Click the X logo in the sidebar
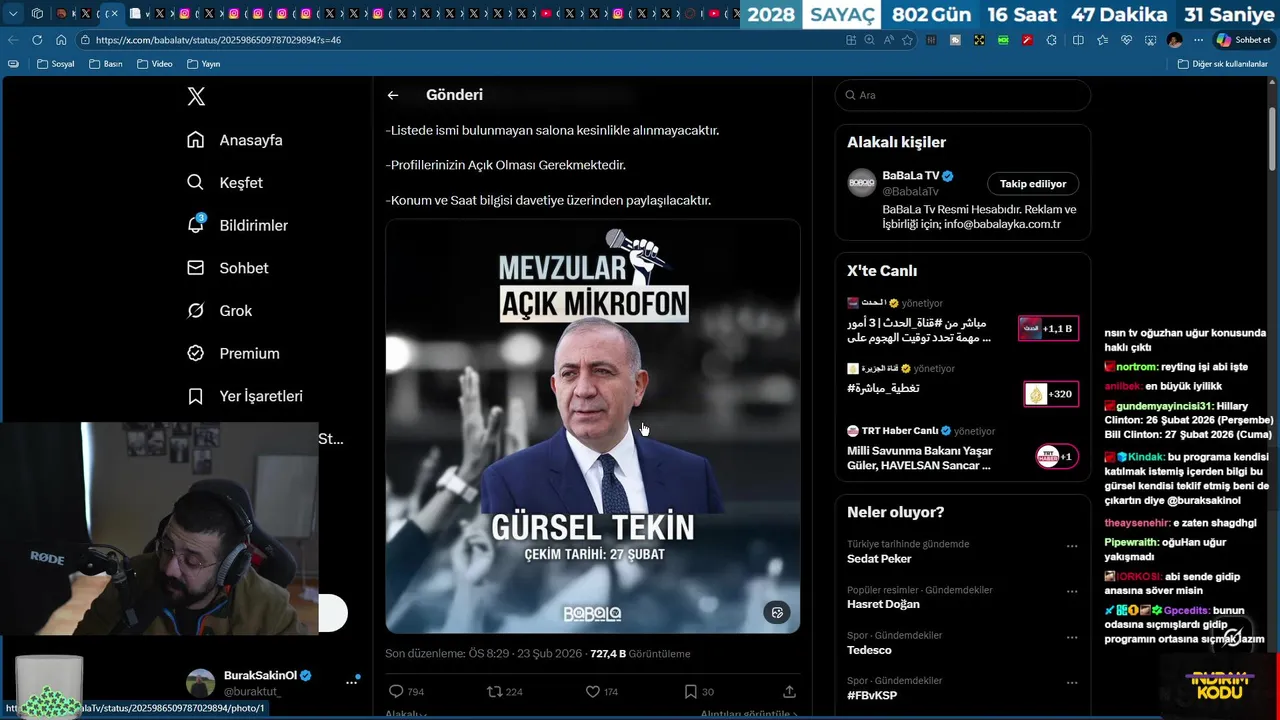This screenshot has width=1280, height=720. (196, 96)
